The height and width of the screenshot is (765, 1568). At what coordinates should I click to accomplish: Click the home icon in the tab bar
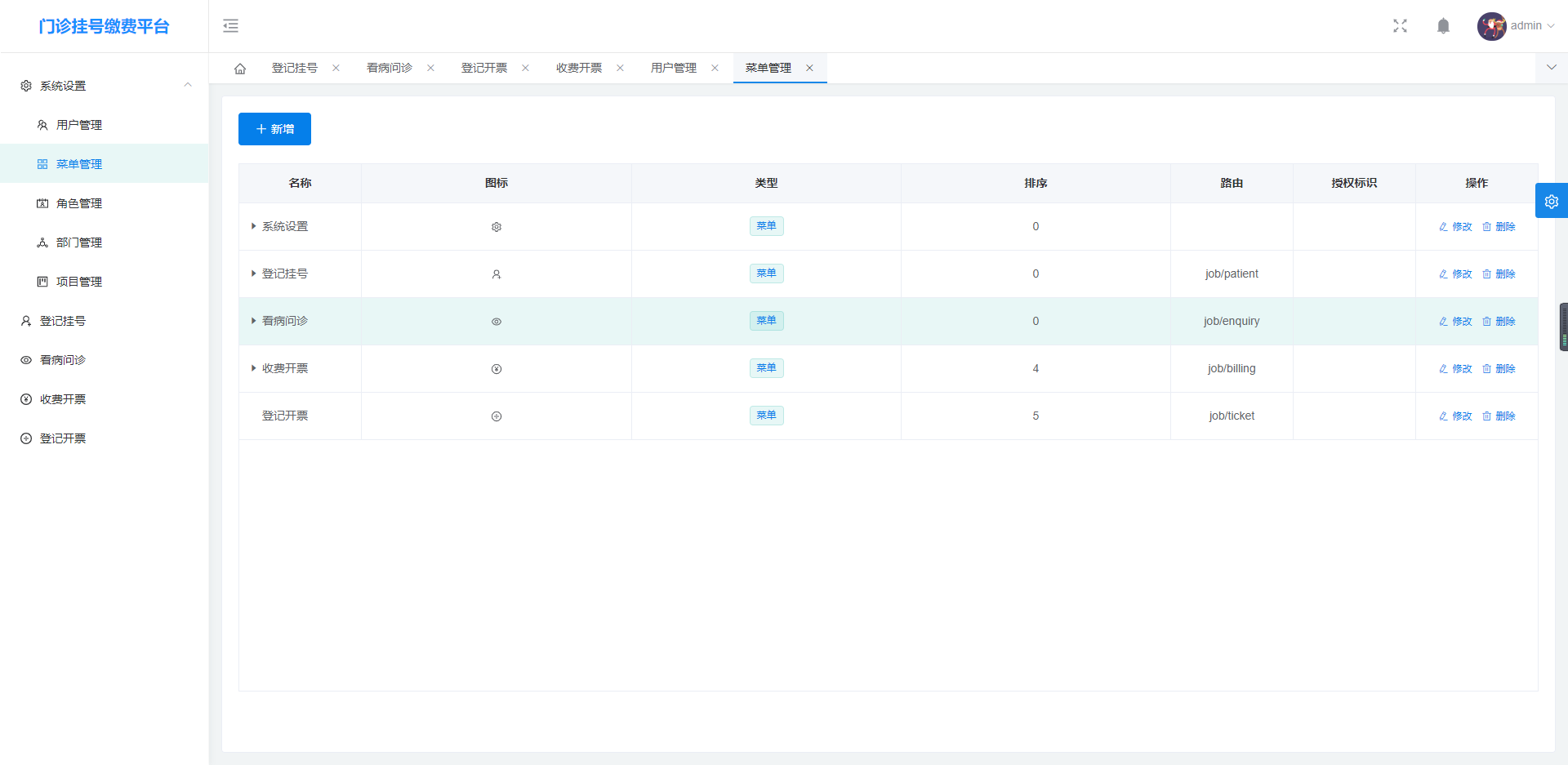tap(240, 68)
